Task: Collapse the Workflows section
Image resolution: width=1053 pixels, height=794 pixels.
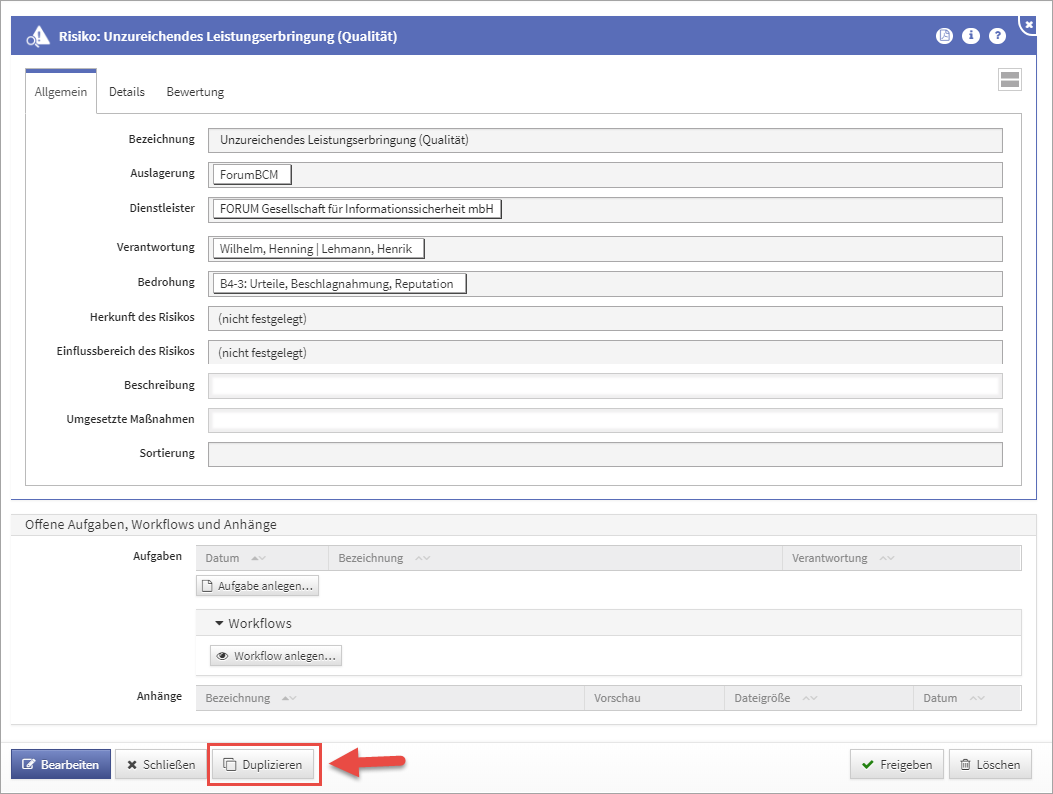Action: point(220,623)
